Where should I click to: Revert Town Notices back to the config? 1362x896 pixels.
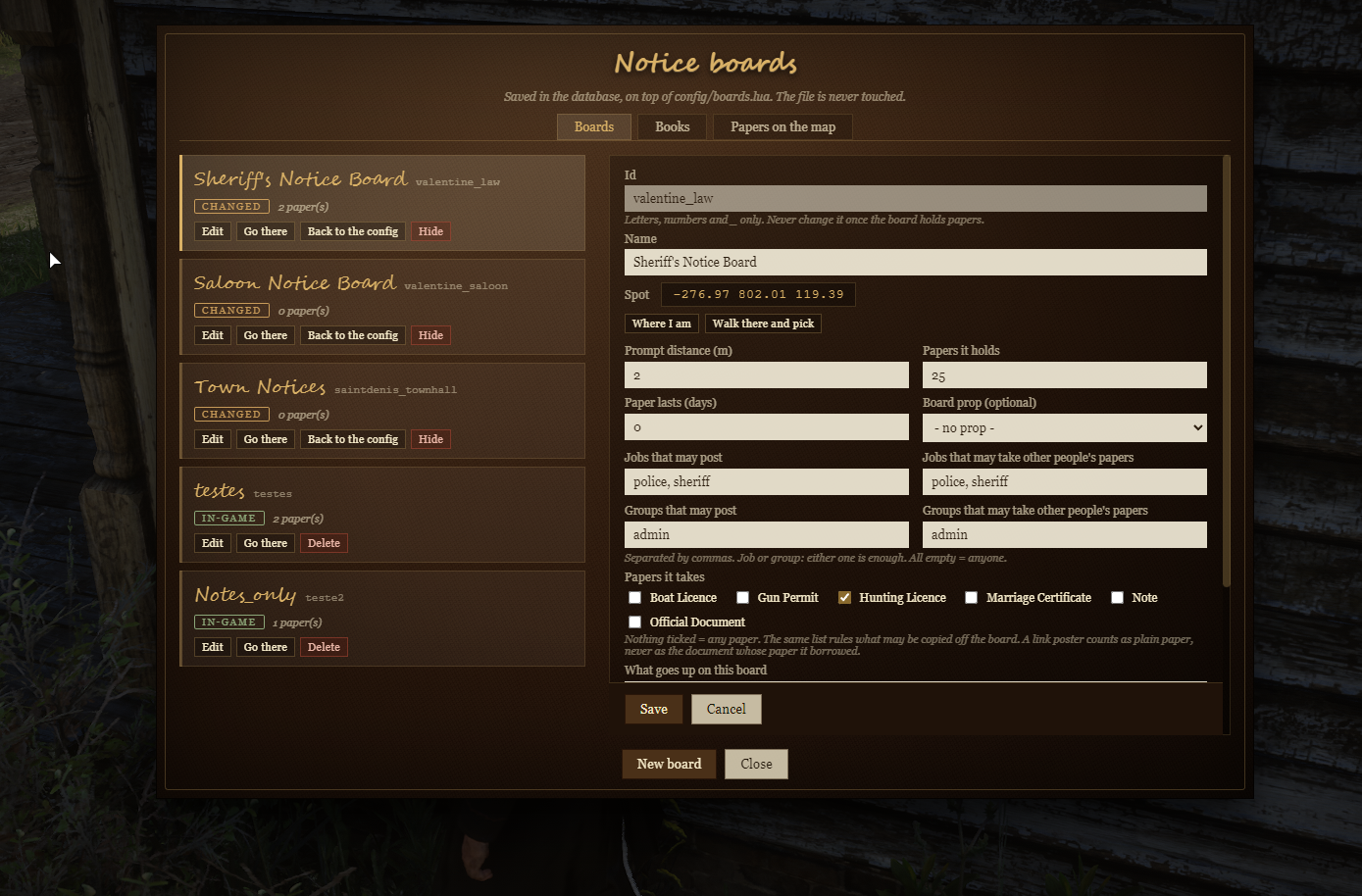(x=353, y=439)
